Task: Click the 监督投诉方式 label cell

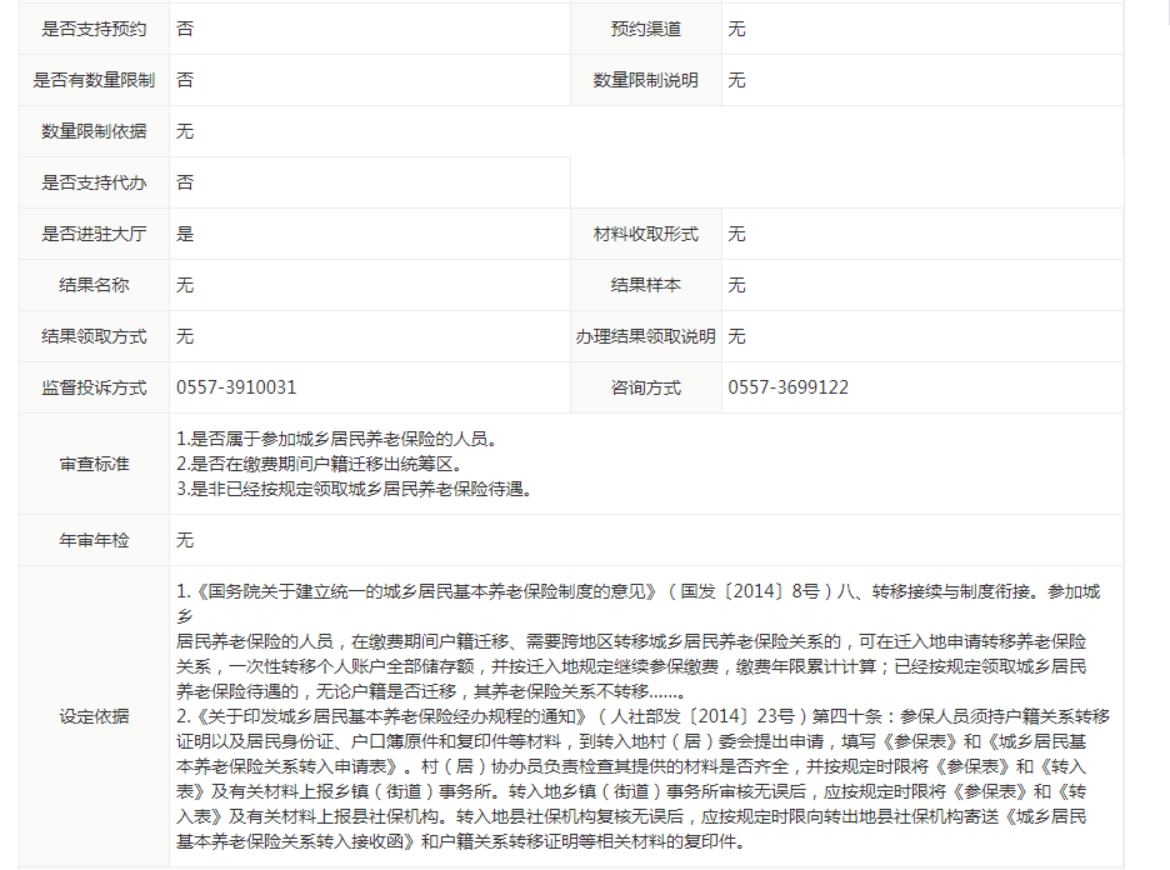Action: coord(92,387)
